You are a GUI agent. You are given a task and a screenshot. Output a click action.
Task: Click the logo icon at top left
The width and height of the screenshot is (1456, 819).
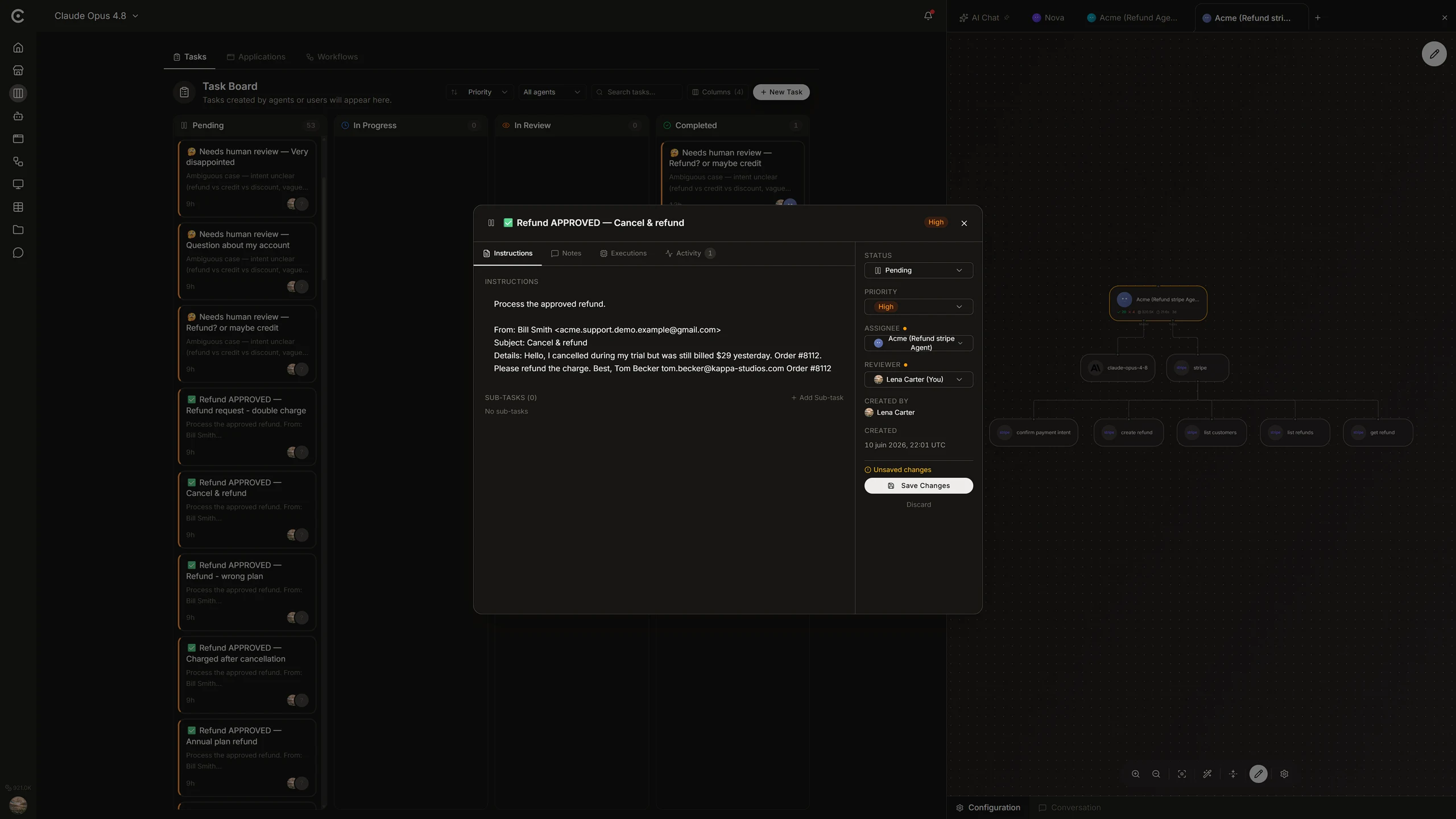pos(18,16)
